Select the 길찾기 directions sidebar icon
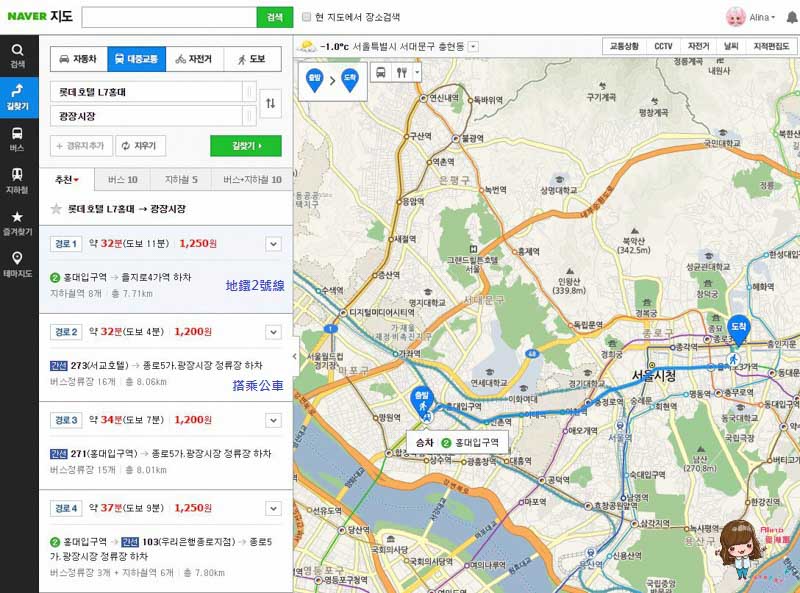 [x=17, y=97]
